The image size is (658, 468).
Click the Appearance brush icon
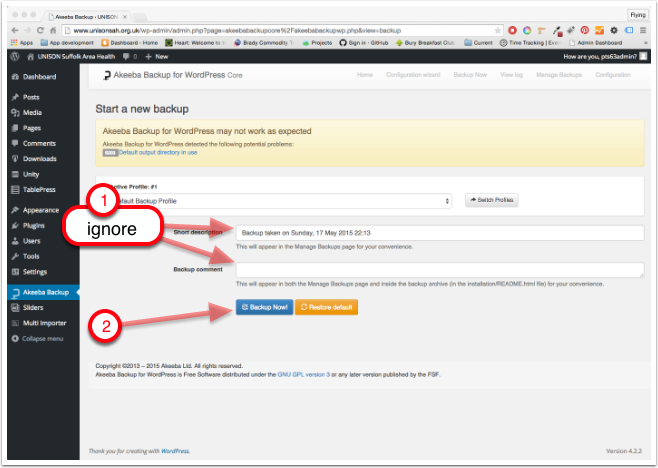tap(16, 210)
